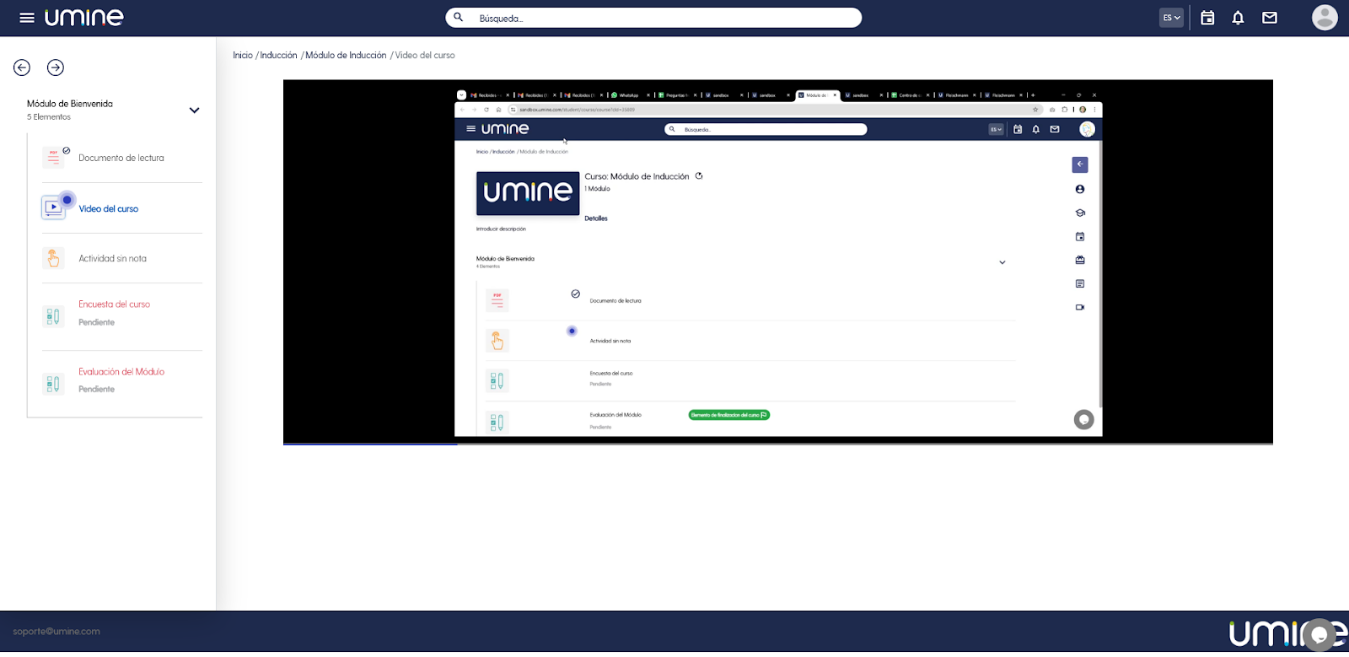The image size is (1349, 657).
Task: Click the magnifier icon in the search bar
Action: (459, 18)
